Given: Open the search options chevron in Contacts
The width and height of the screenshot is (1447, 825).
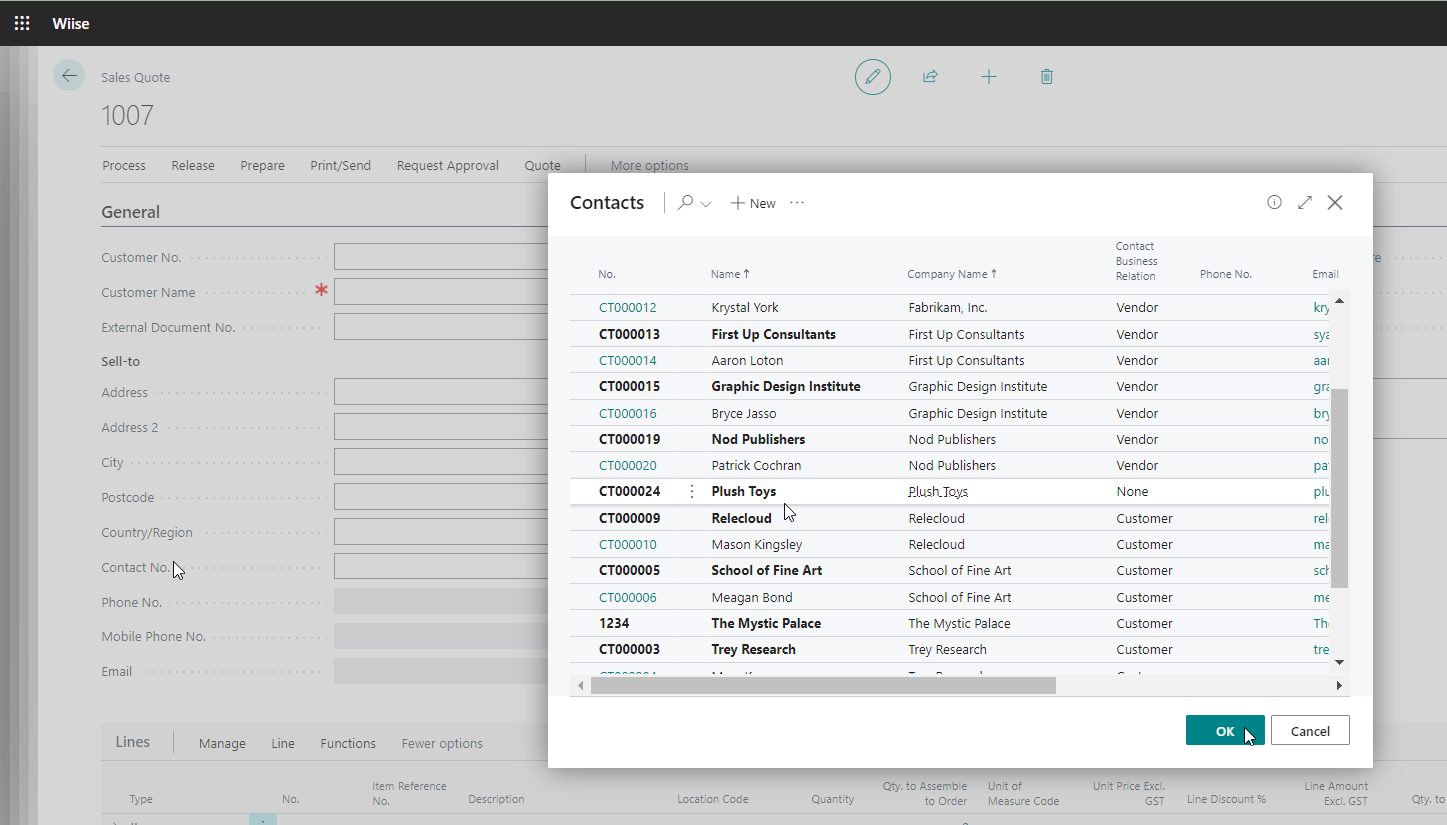Looking at the screenshot, I should click(x=706, y=204).
